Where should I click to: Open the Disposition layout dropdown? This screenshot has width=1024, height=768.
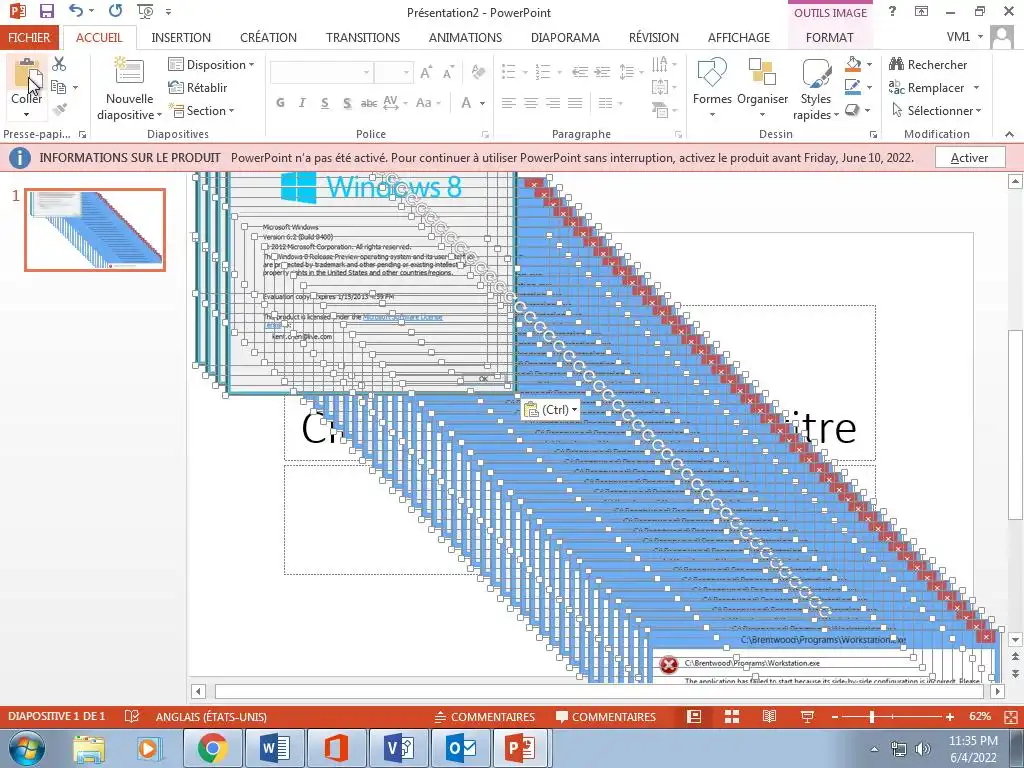coord(212,64)
